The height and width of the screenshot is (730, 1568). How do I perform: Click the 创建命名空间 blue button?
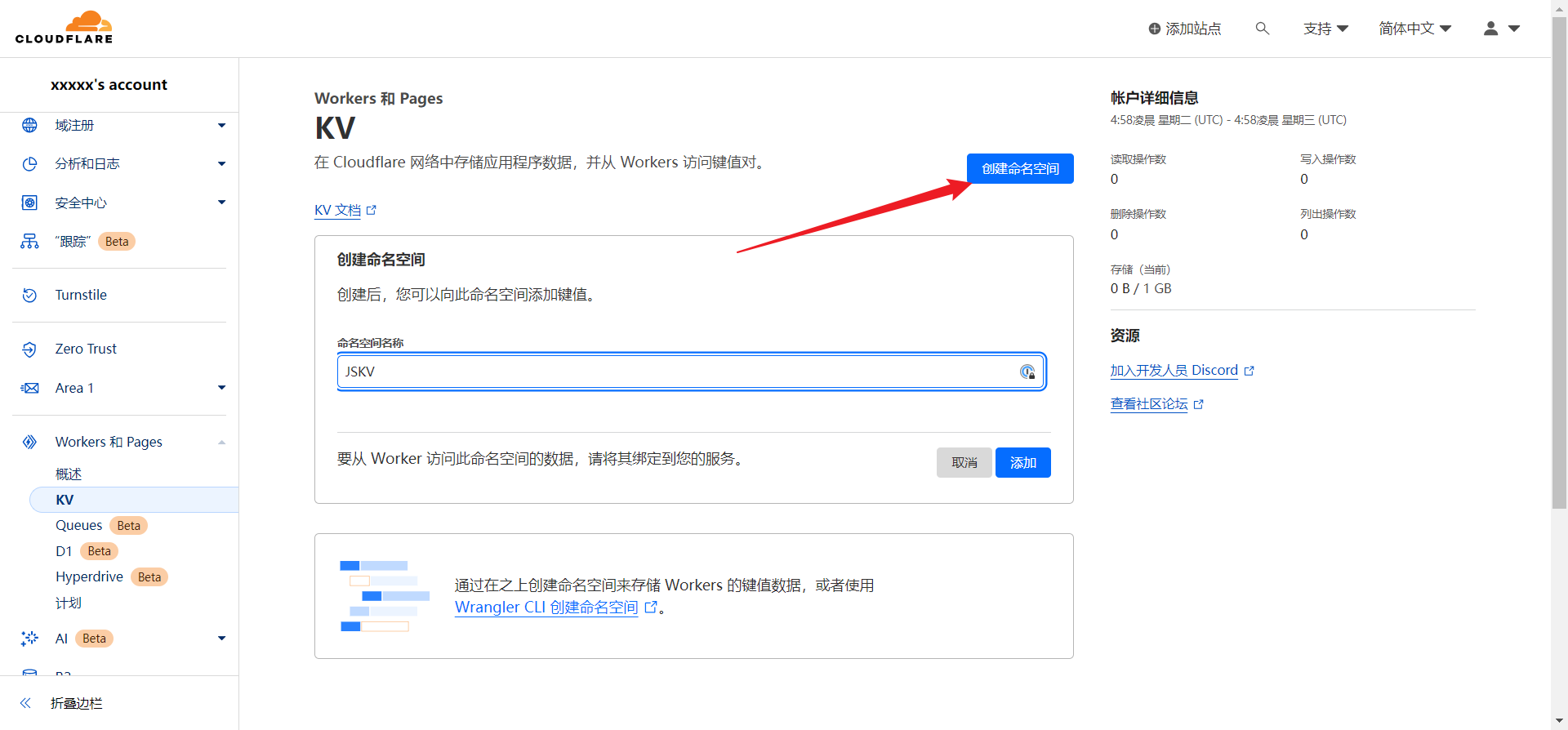1020,169
